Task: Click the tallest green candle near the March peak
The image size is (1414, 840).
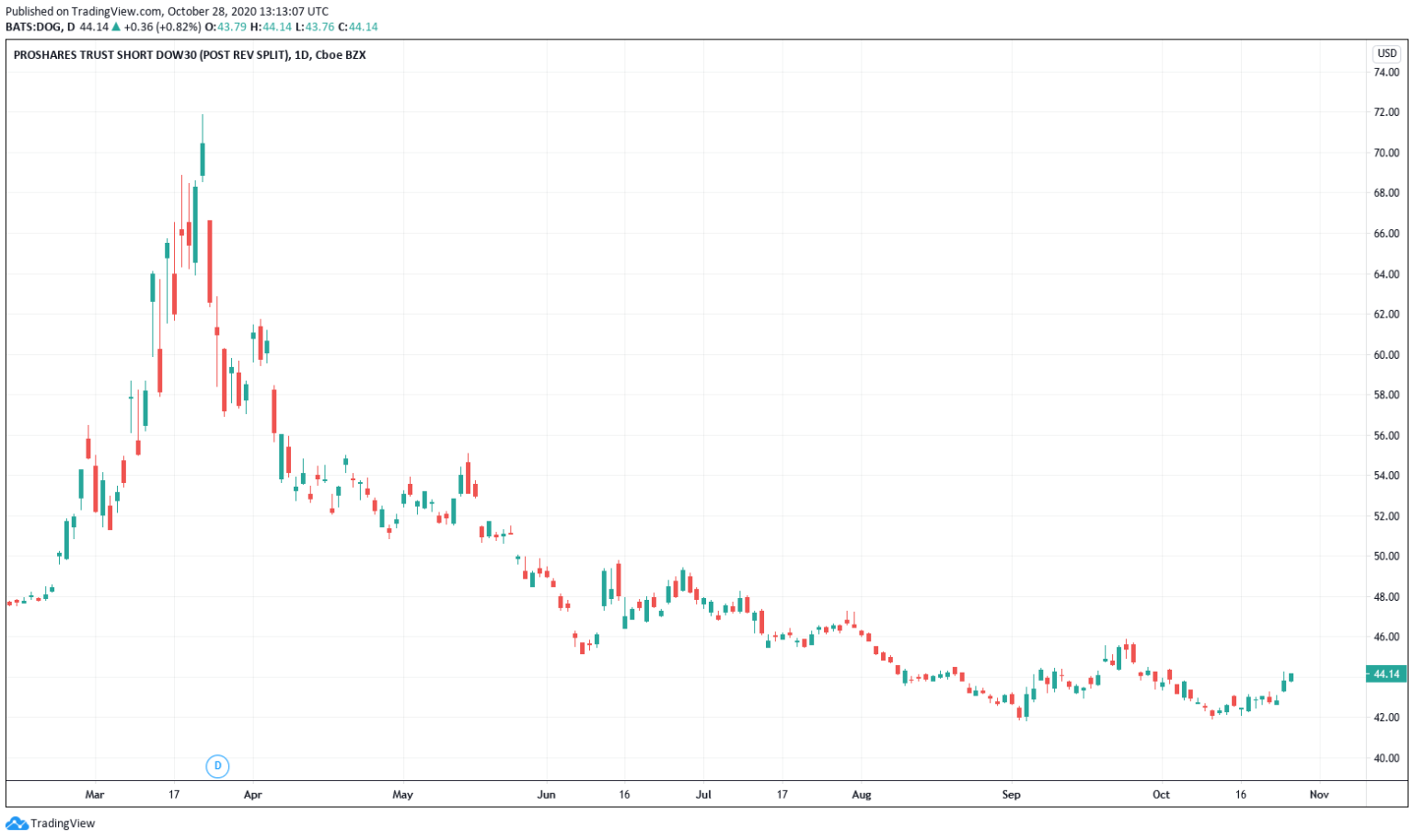Action: coord(203,156)
